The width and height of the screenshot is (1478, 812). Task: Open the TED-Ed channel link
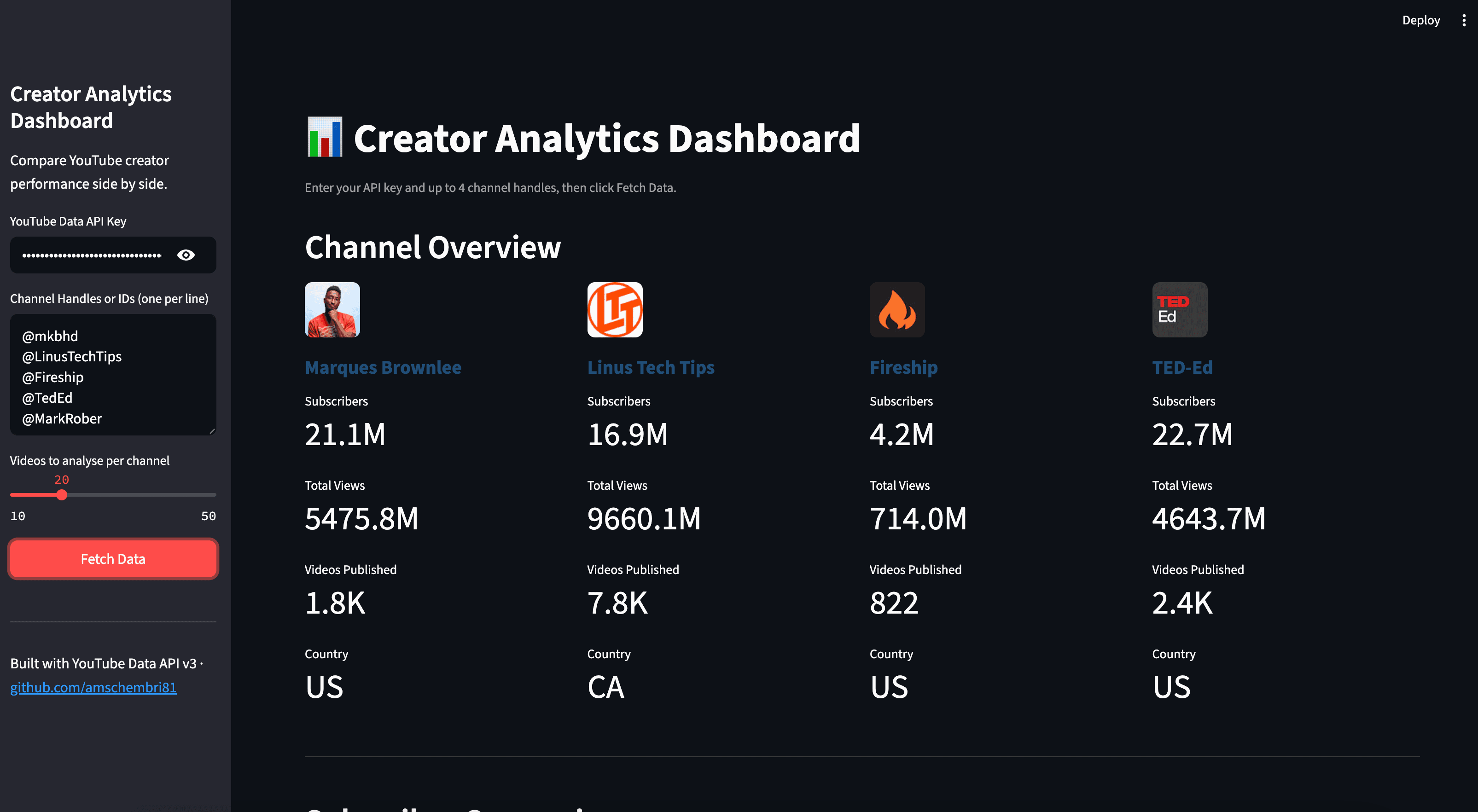point(1182,368)
